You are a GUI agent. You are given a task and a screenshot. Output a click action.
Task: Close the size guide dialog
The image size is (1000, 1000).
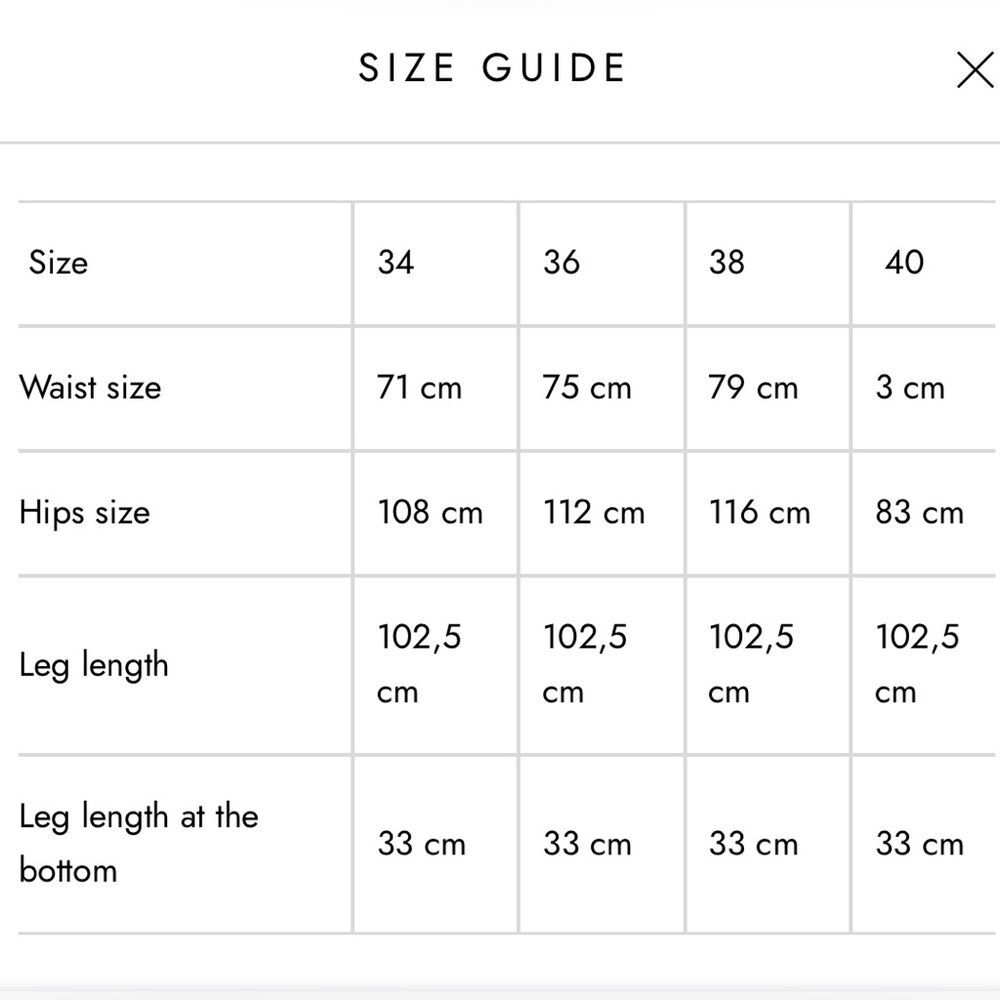(974, 70)
